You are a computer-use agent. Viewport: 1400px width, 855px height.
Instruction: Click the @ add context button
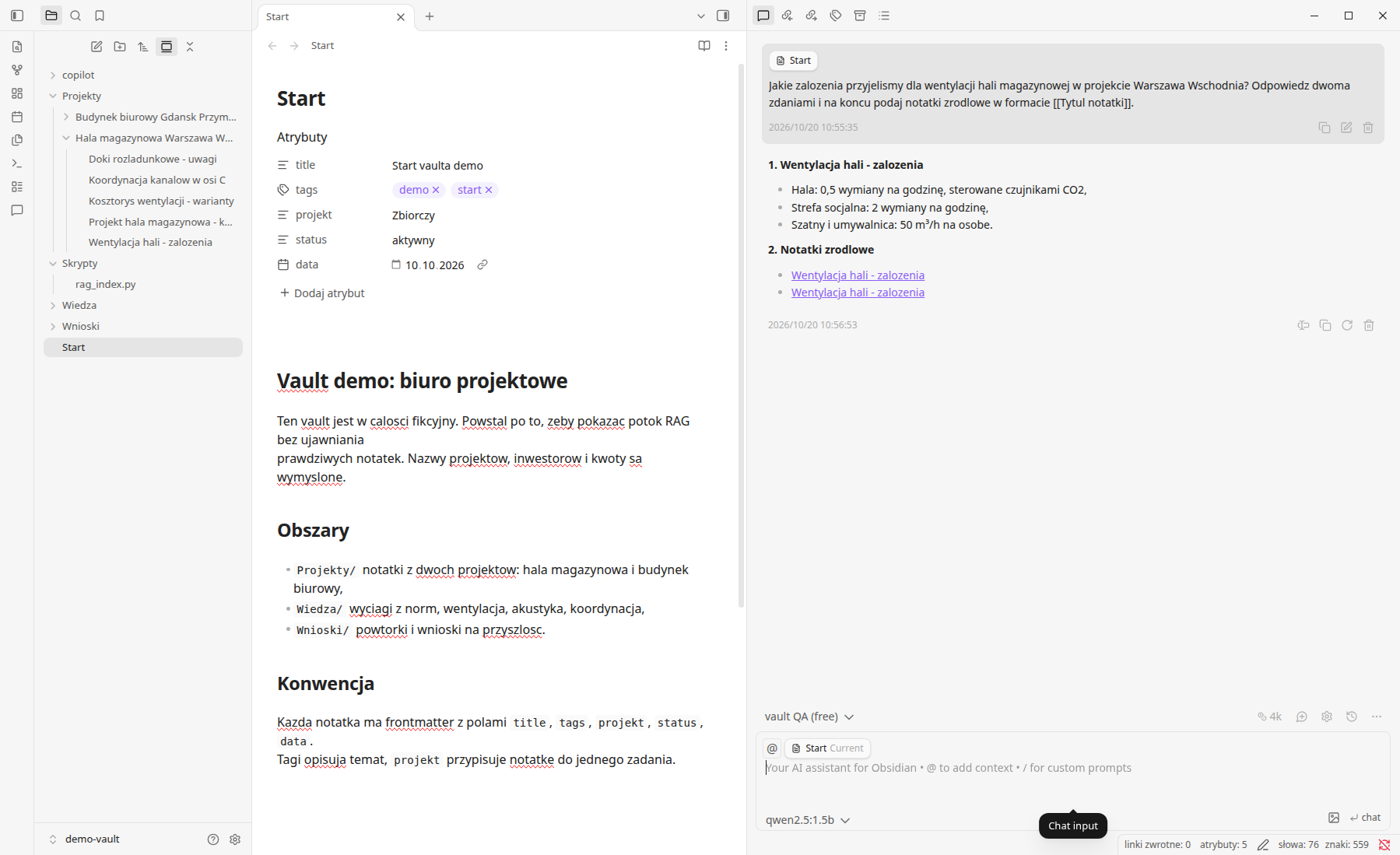pyautogui.click(x=772, y=748)
